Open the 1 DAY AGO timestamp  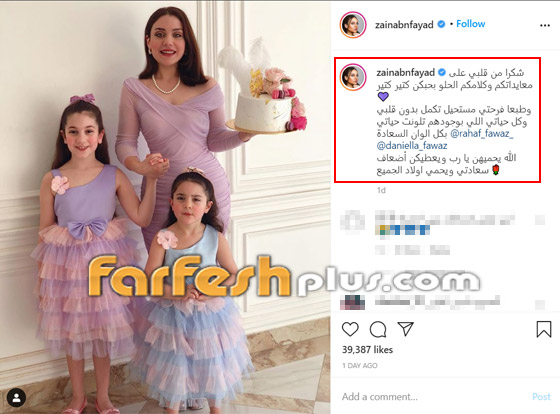(x=360, y=365)
